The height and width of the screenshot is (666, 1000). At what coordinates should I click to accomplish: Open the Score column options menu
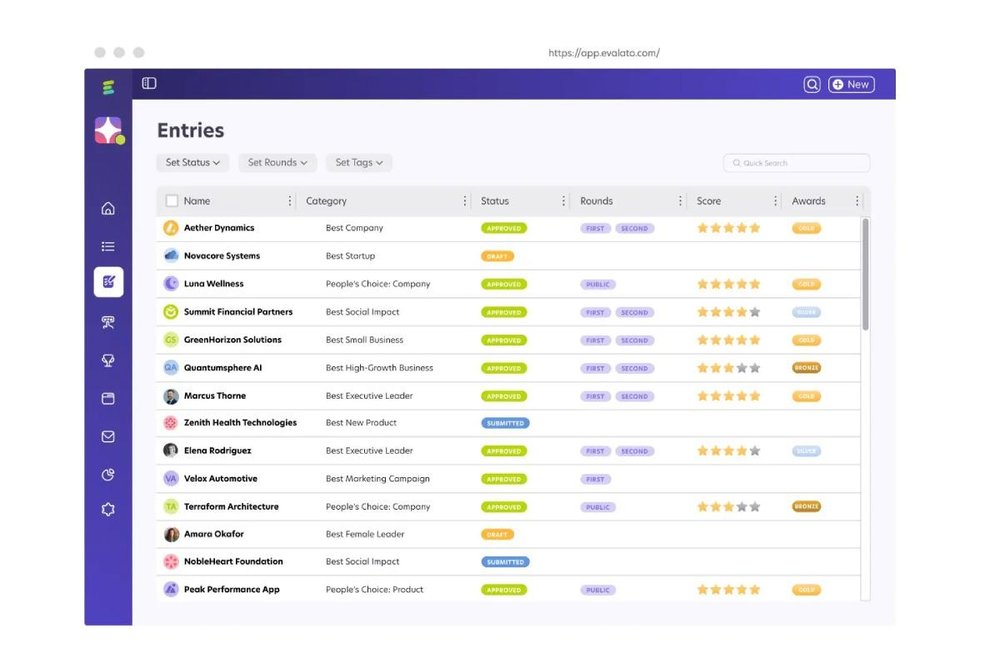coord(776,201)
